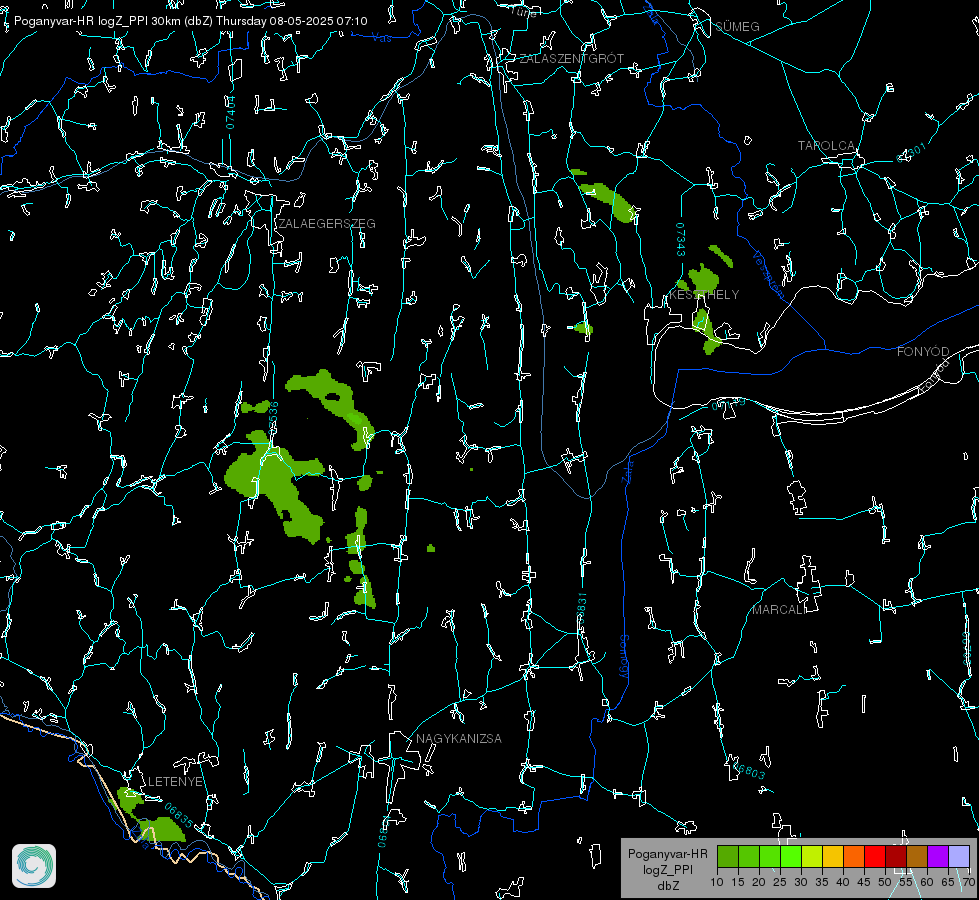
Task: Pick the dark red 50-55 dBZ swatch
Action: [x=896, y=856]
